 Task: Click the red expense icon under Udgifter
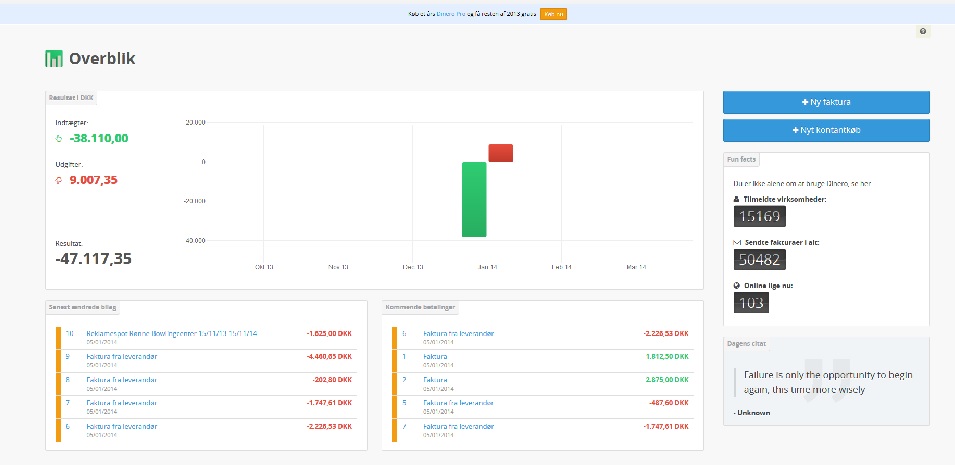click(59, 180)
